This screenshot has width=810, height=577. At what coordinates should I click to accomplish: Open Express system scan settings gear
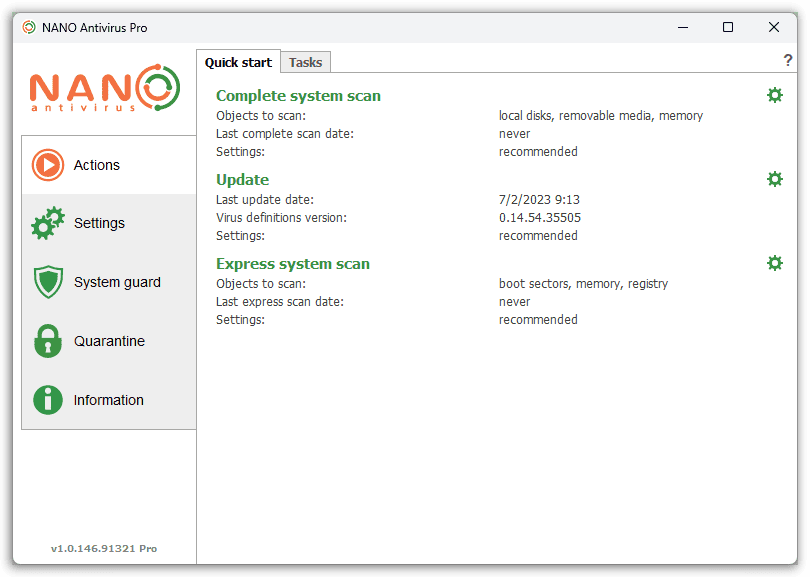point(774,263)
